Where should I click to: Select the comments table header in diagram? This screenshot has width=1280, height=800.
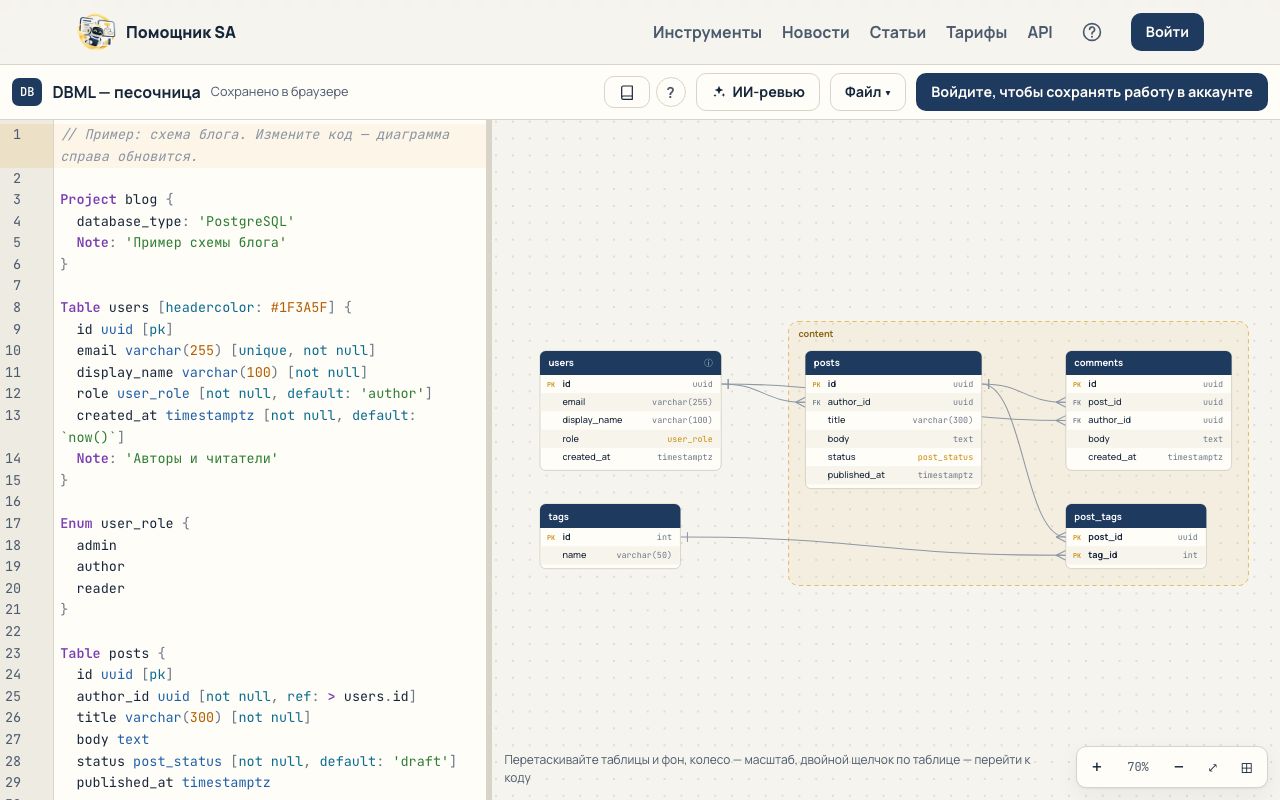coord(1148,363)
